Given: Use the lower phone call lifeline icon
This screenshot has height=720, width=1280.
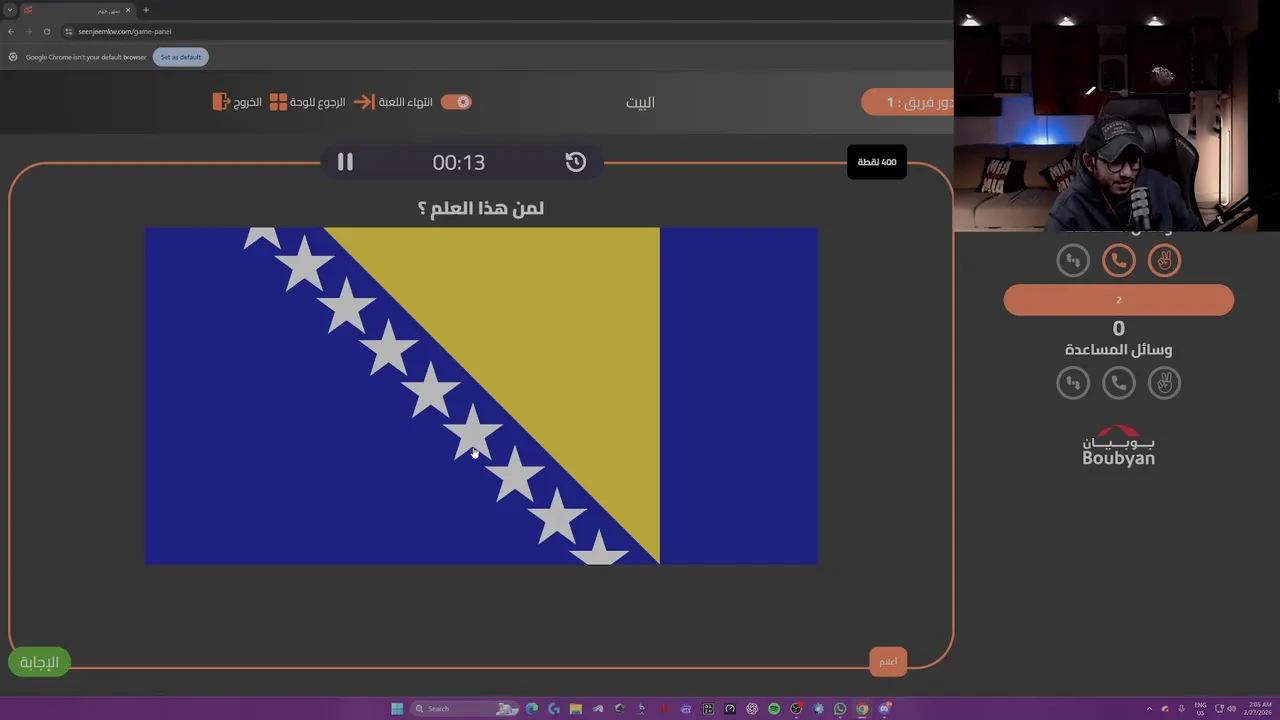Looking at the screenshot, I should [1119, 383].
